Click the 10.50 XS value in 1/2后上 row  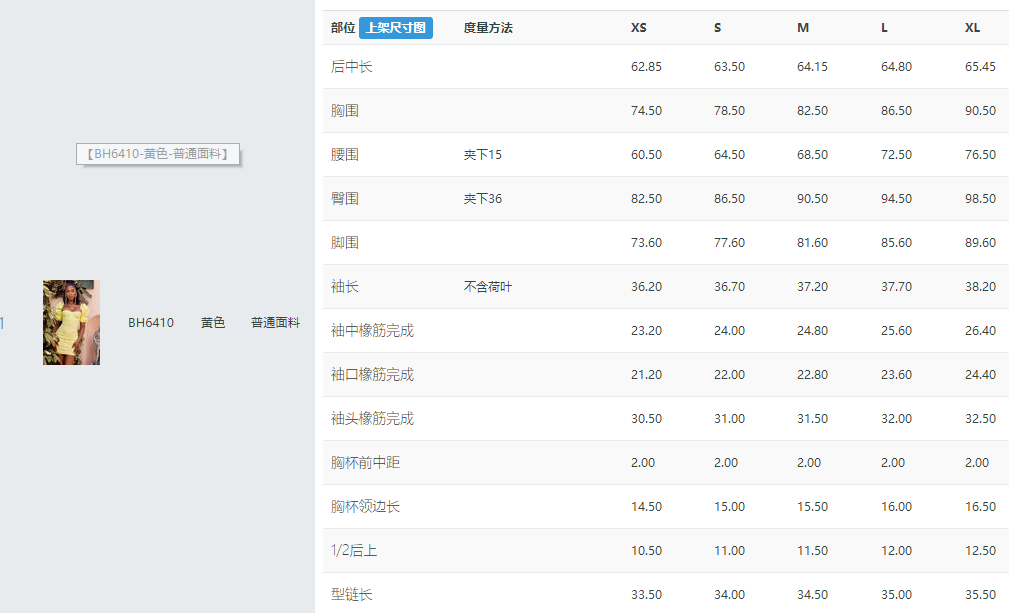[646, 551]
